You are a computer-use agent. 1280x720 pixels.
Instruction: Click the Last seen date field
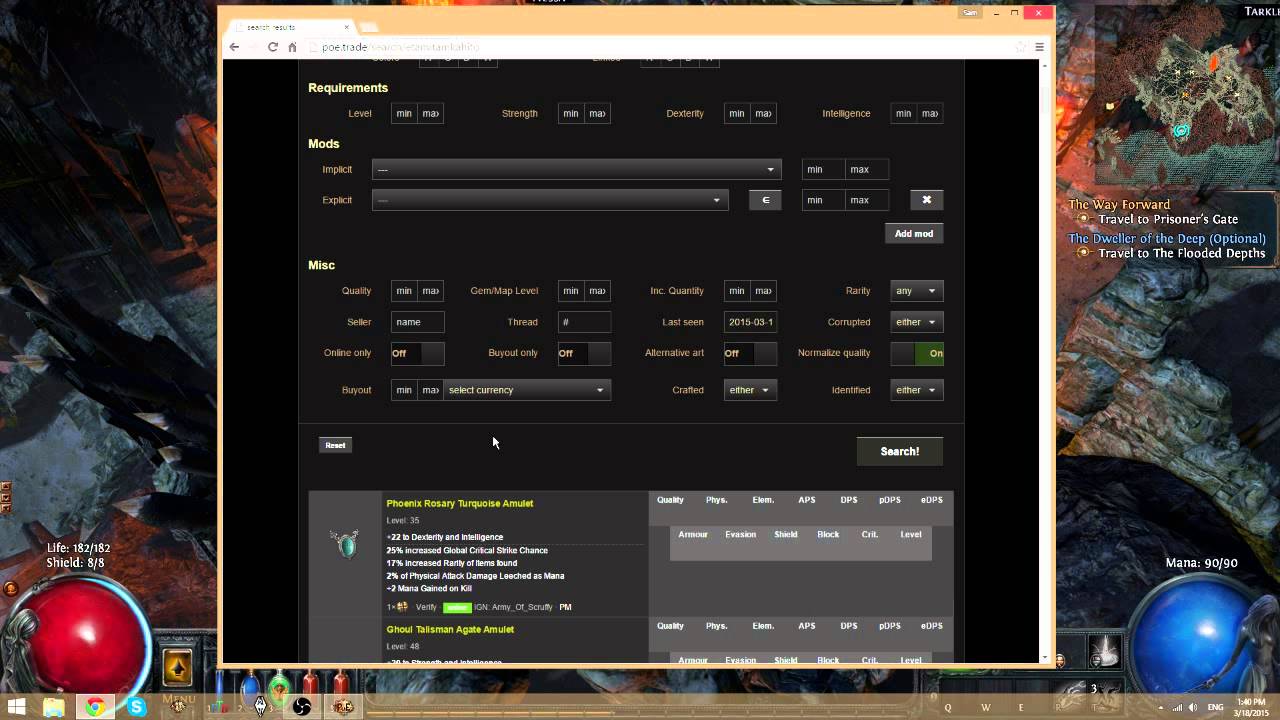click(x=750, y=322)
